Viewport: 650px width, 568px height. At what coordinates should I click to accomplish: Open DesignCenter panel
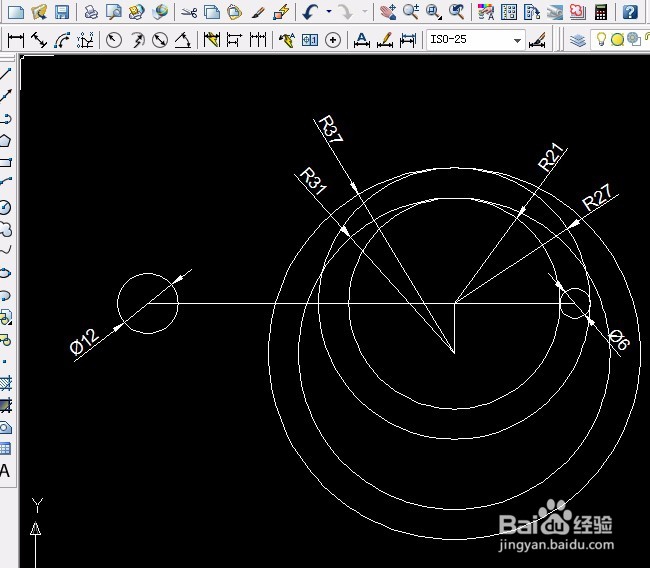tap(509, 12)
